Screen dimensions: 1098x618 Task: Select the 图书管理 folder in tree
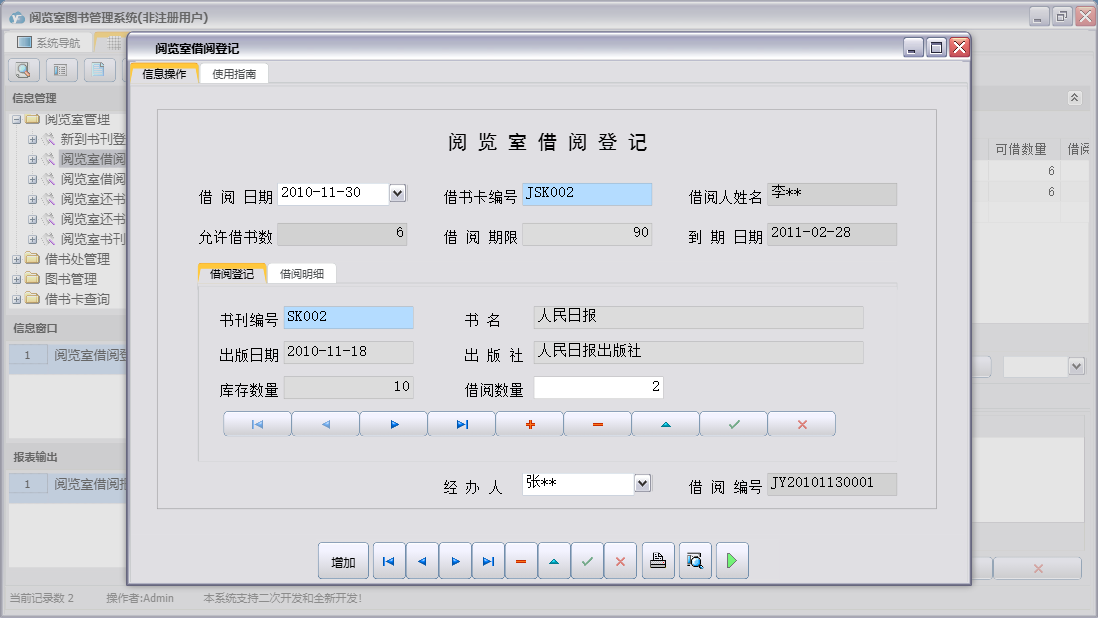pyautogui.click(x=70, y=279)
